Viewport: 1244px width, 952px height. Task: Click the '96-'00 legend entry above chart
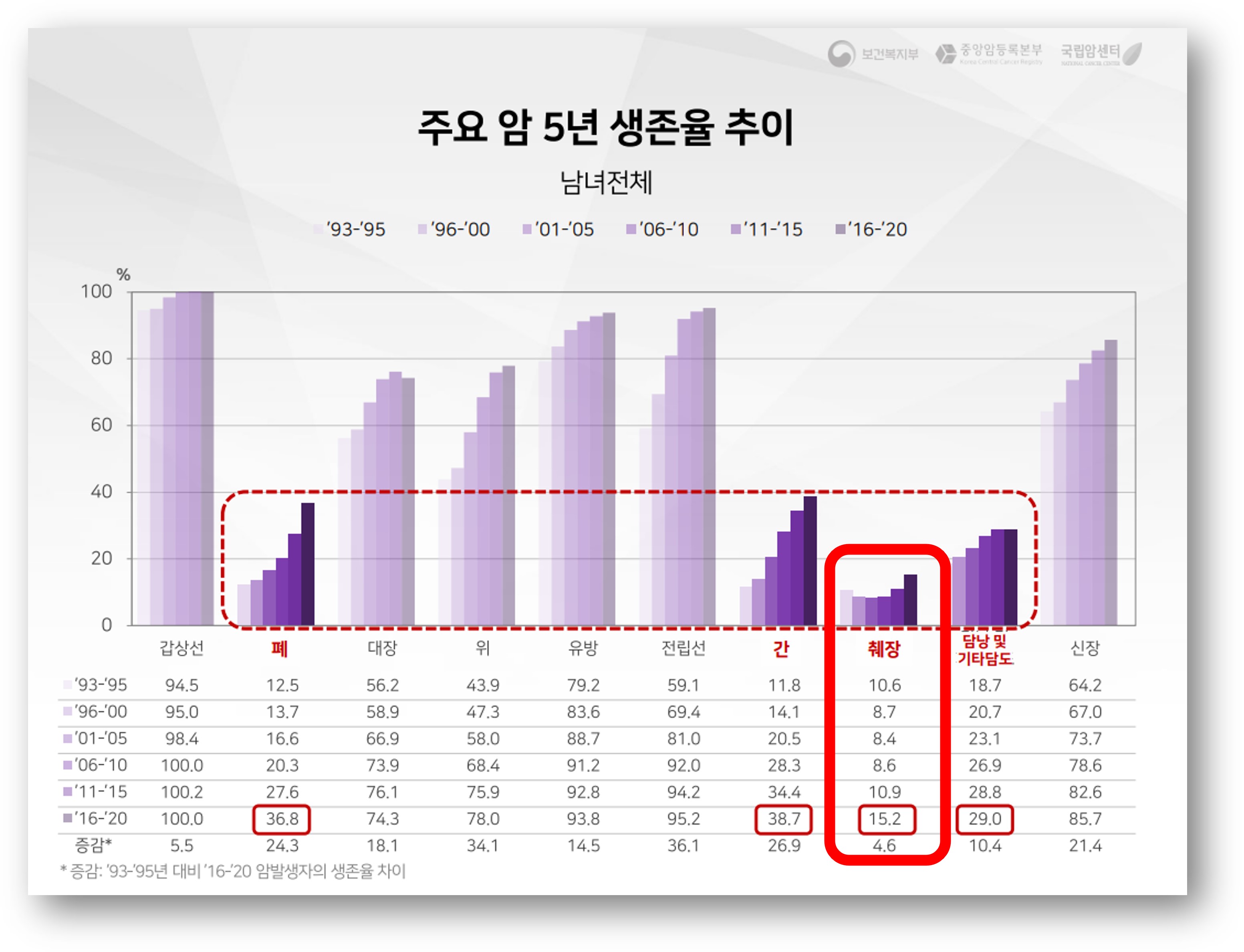click(x=454, y=230)
